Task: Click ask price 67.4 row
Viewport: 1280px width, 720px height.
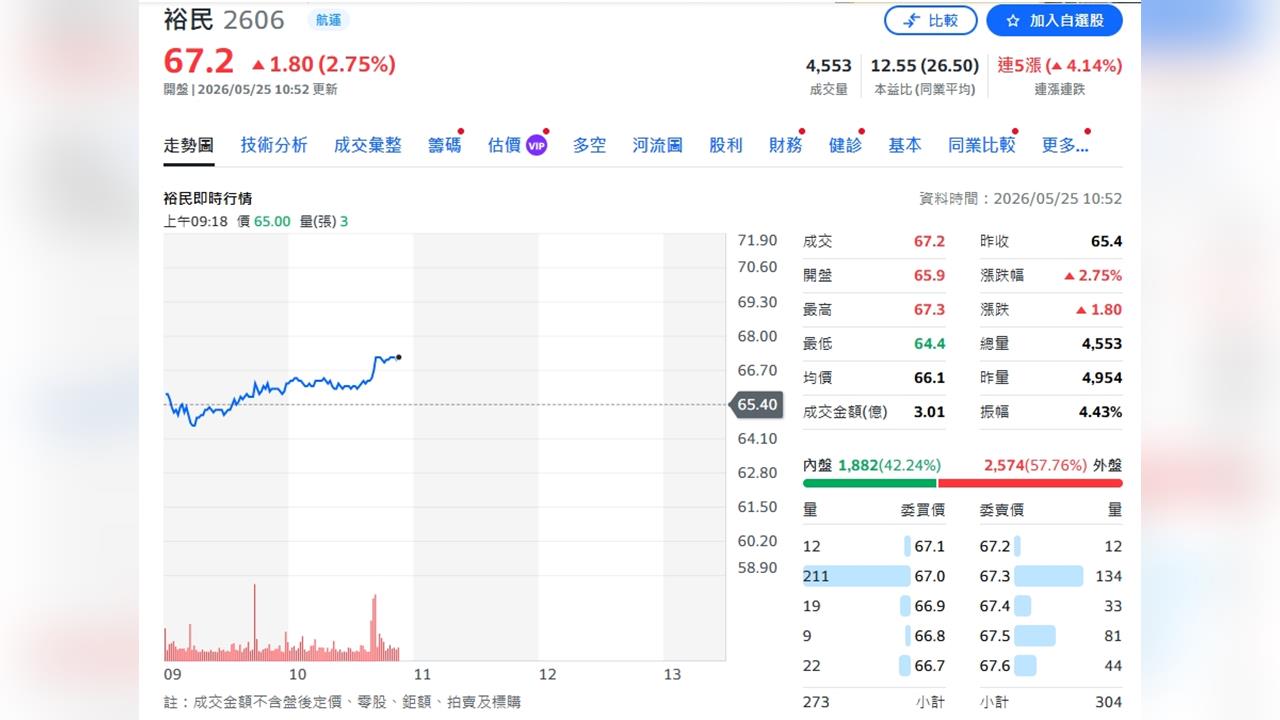Action: [1051, 606]
